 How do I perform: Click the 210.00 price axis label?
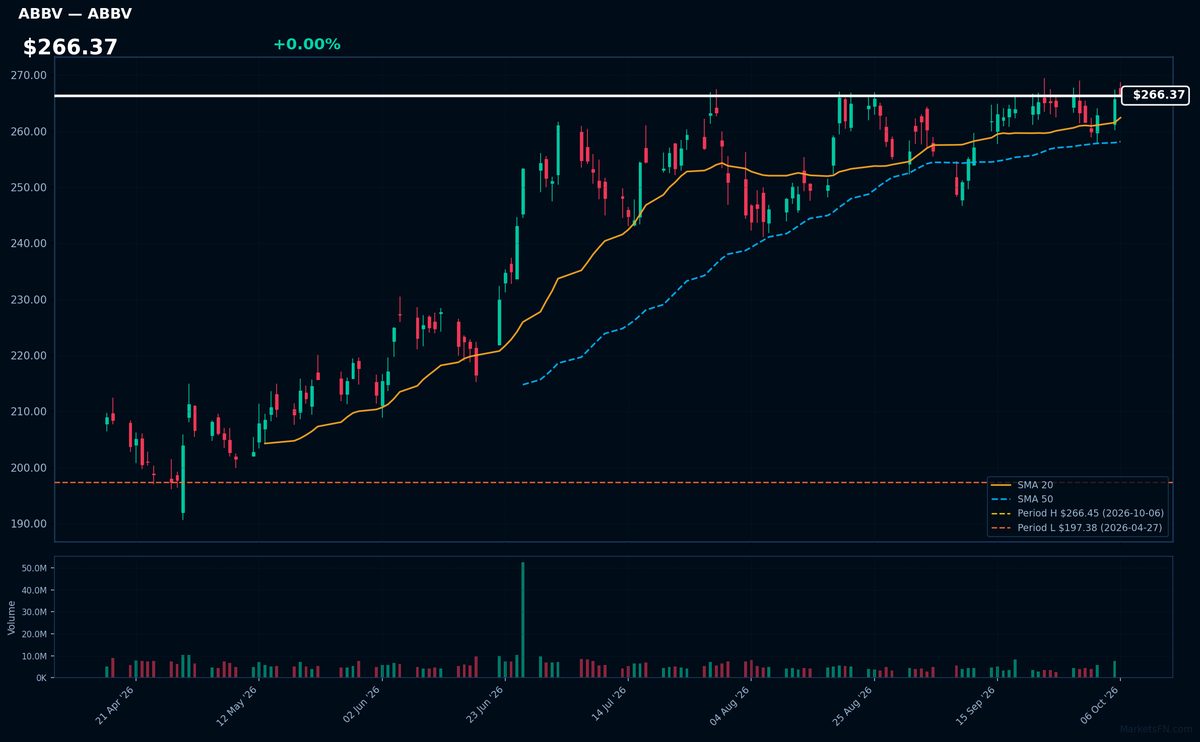click(28, 412)
